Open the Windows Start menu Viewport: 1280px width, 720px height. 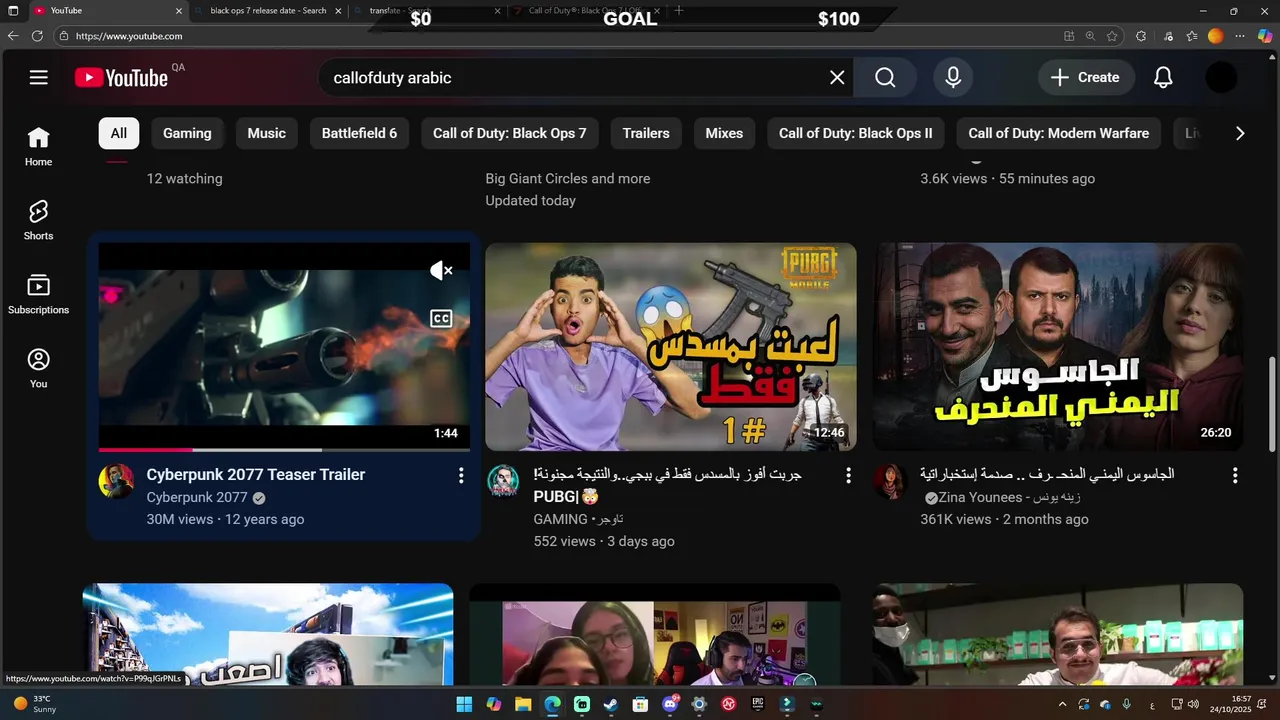click(464, 704)
